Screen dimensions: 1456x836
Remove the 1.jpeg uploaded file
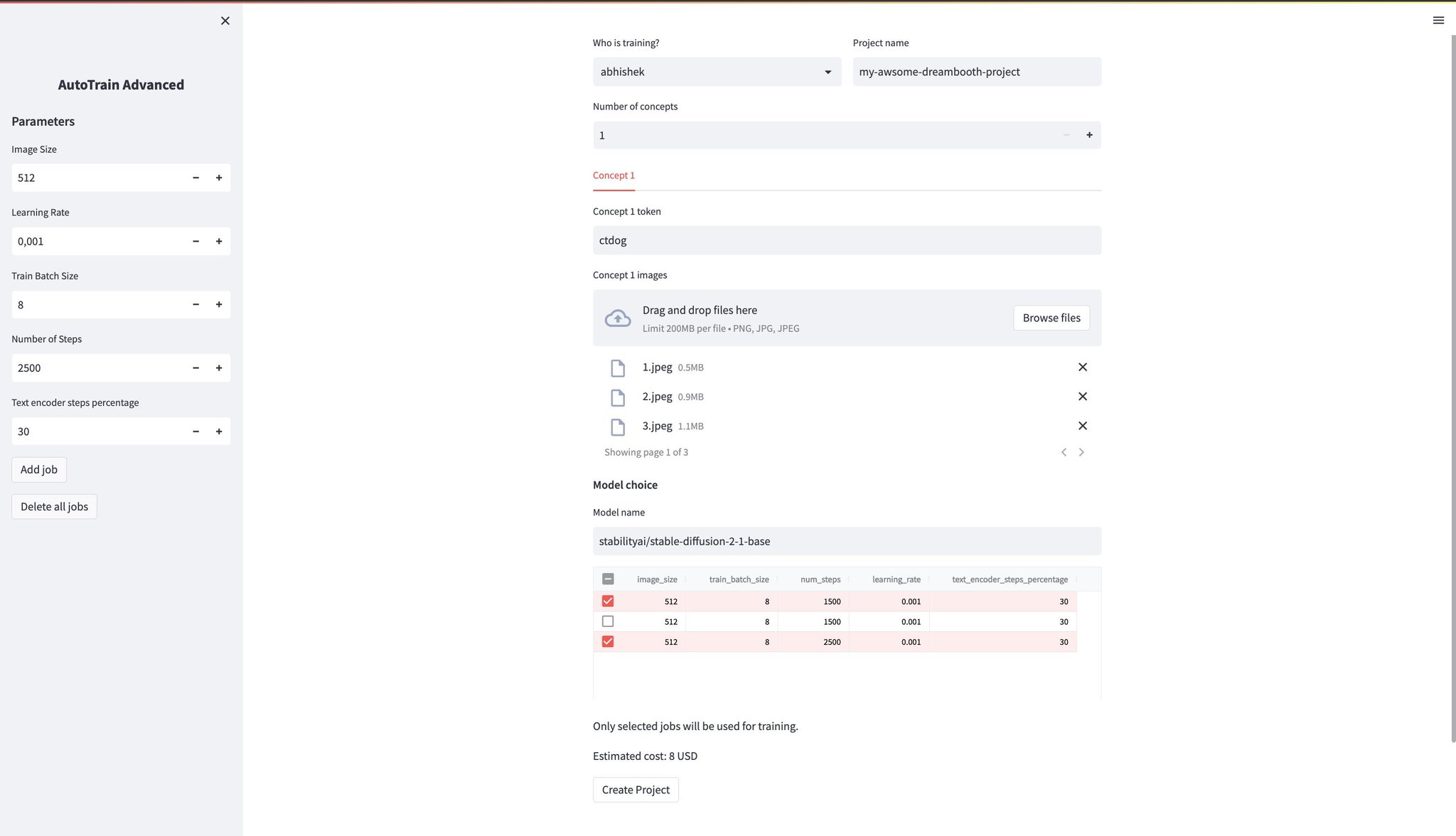(x=1083, y=367)
